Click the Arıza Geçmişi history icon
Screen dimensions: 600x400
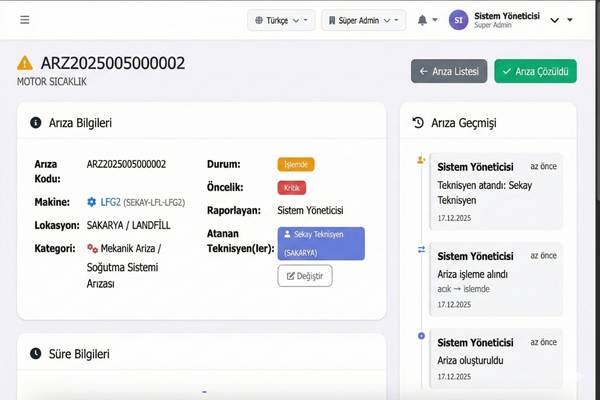click(419, 123)
